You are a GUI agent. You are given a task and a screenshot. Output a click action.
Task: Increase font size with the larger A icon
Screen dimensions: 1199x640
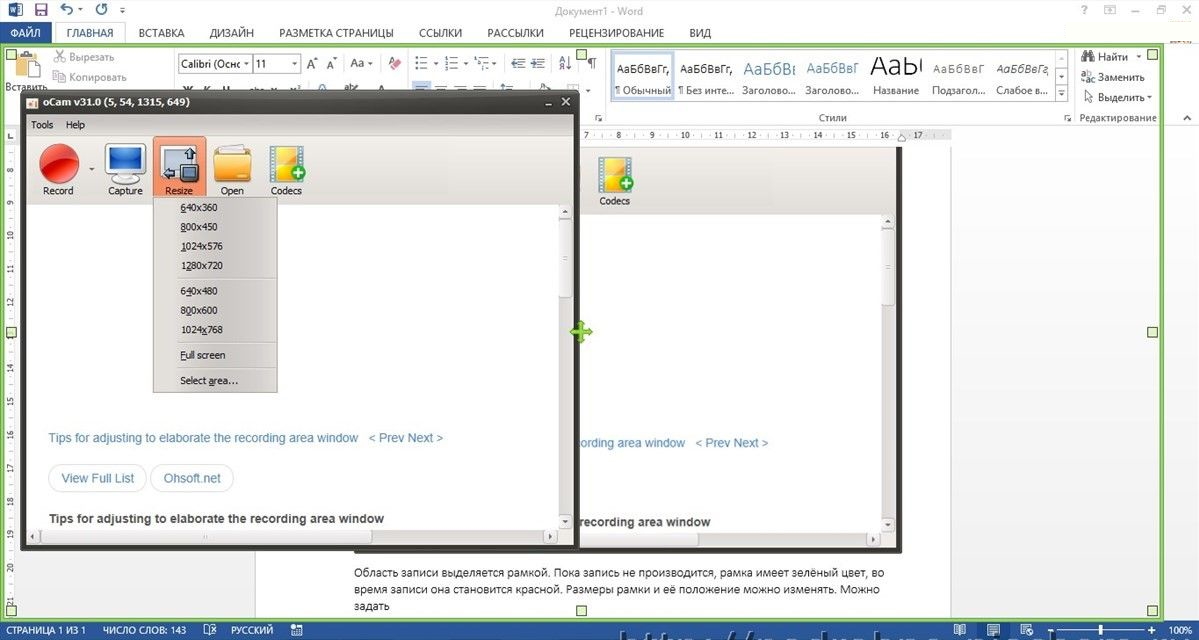click(x=312, y=63)
